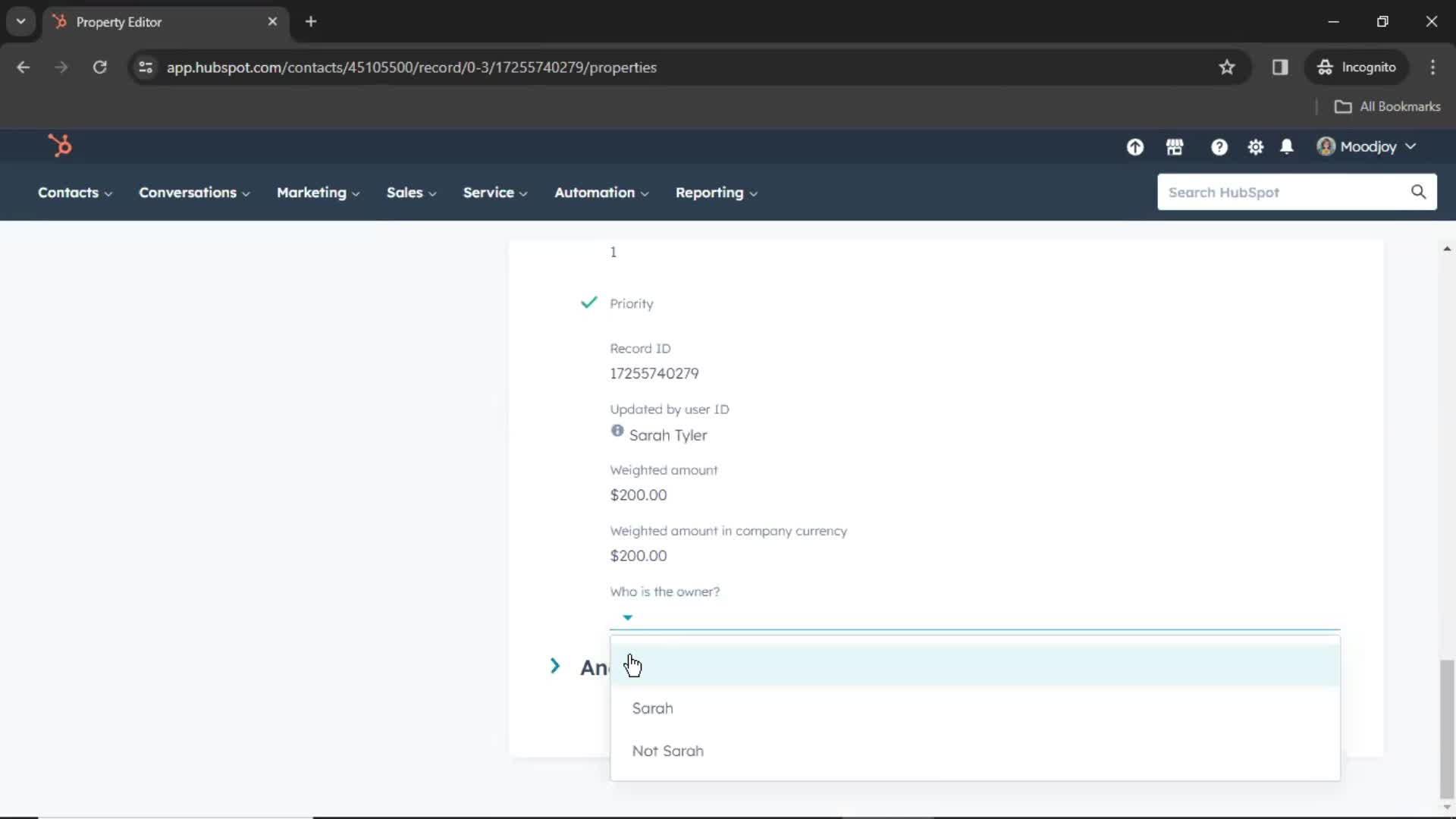This screenshot has height=819, width=1456.
Task: Expand the collapsed 'An...' section
Action: click(x=555, y=667)
